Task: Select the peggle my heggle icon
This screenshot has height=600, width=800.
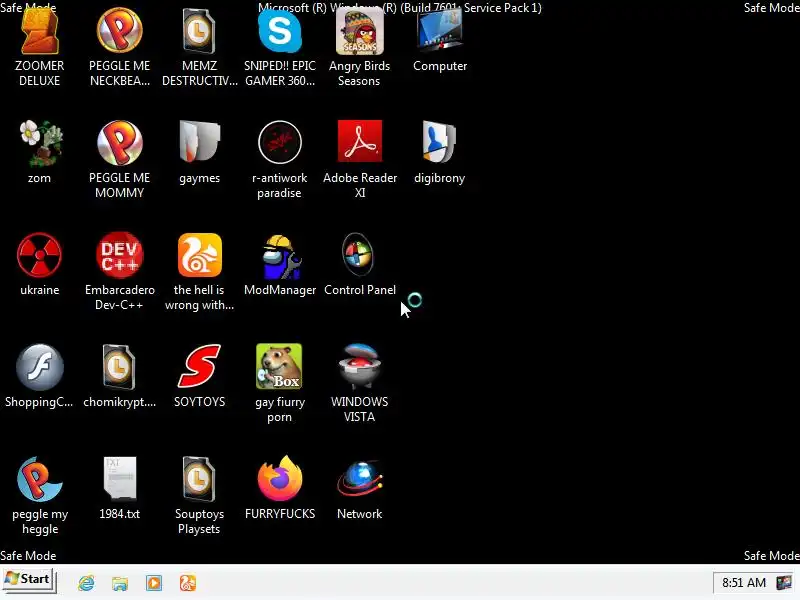Action: pyautogui.click(x=39, y=479)
